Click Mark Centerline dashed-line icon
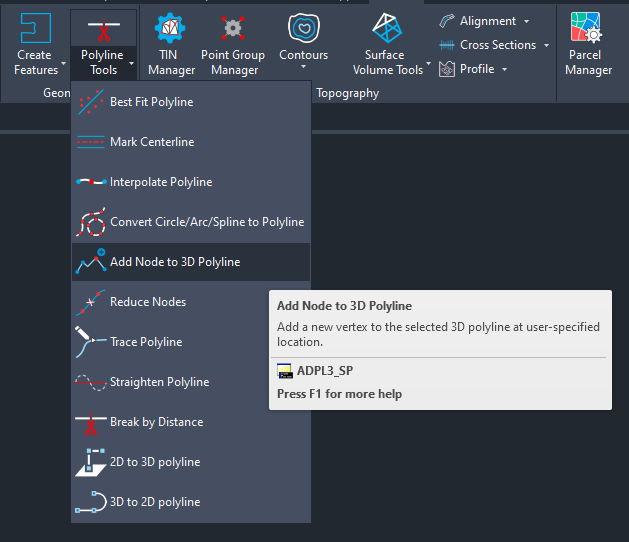This screenshot has width=629, height=542. [91, 142]
